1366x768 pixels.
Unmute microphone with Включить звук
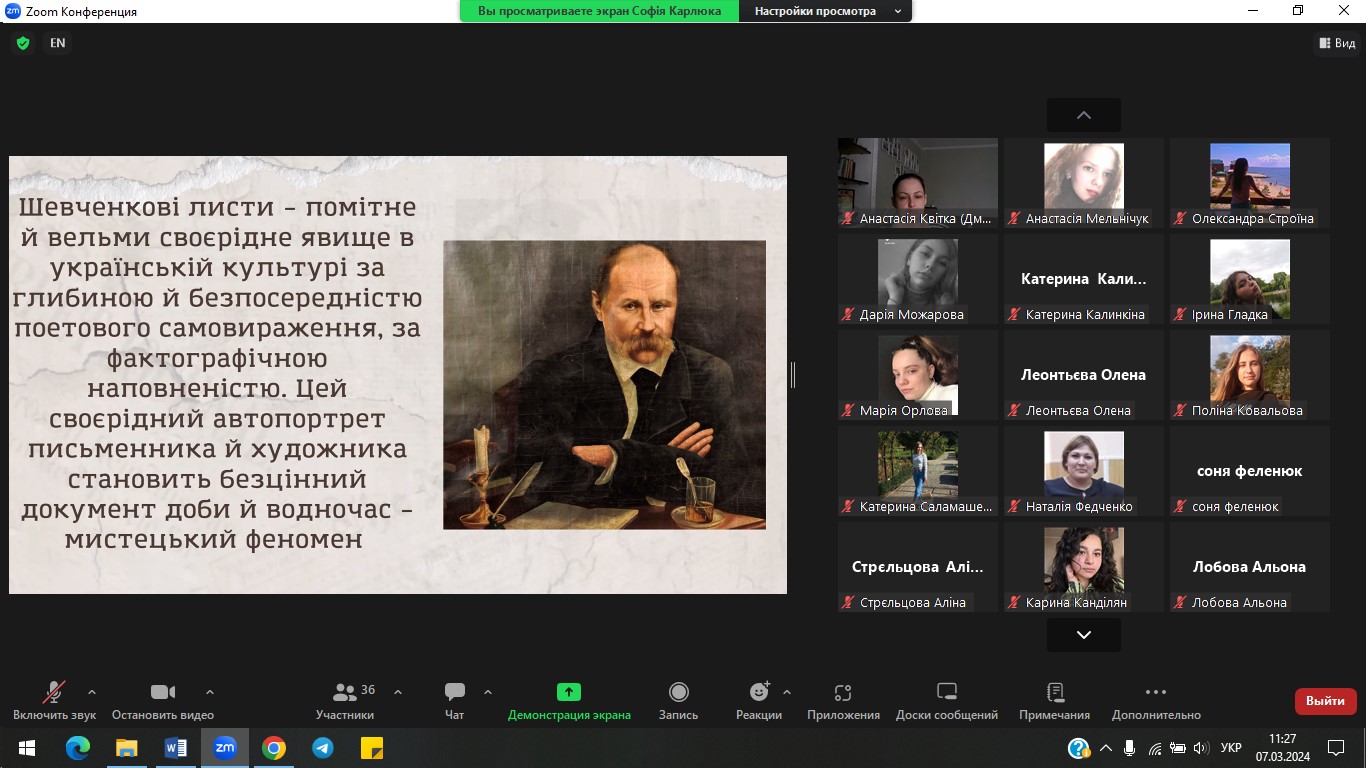54,700
